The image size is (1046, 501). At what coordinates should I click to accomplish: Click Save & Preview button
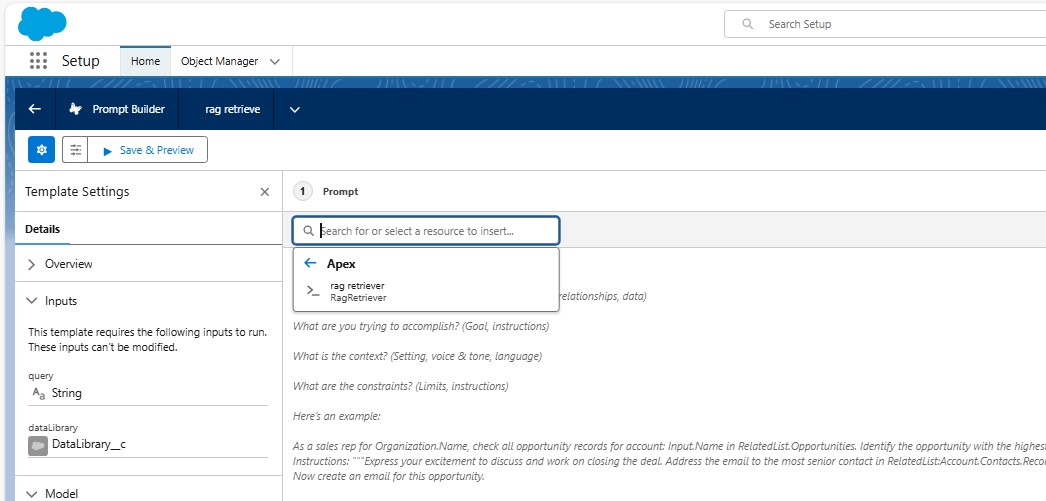coord(148,150)
